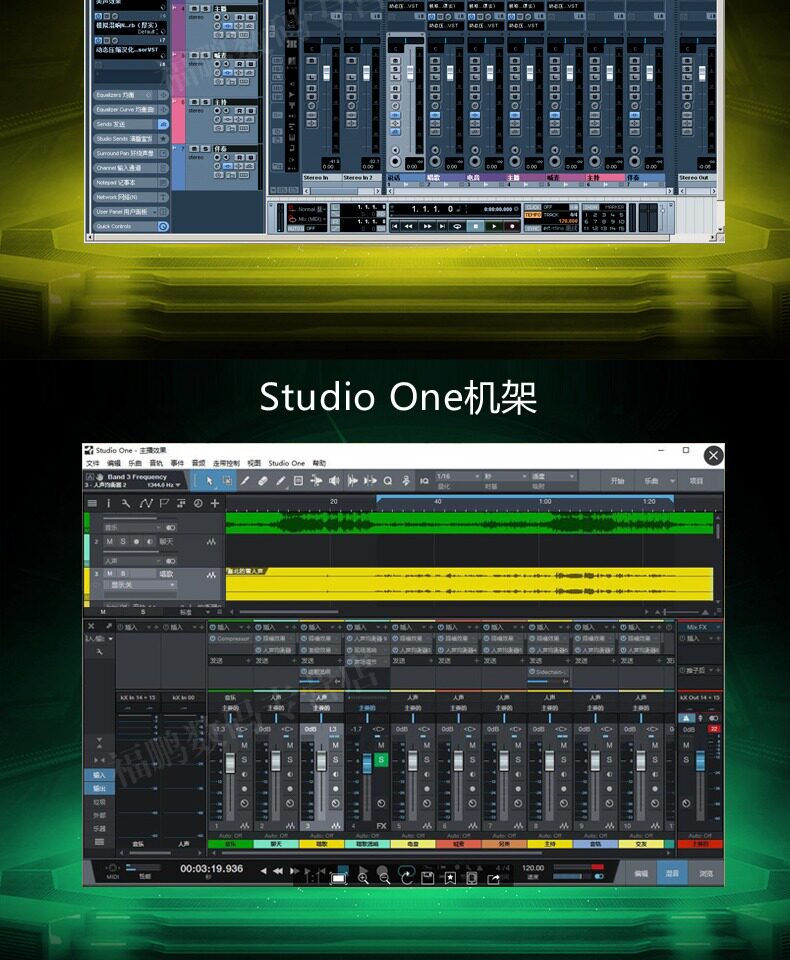Solo track 2 聊天 in Studio One arrangement
The image size is (790, 960).
click(123, 542)
